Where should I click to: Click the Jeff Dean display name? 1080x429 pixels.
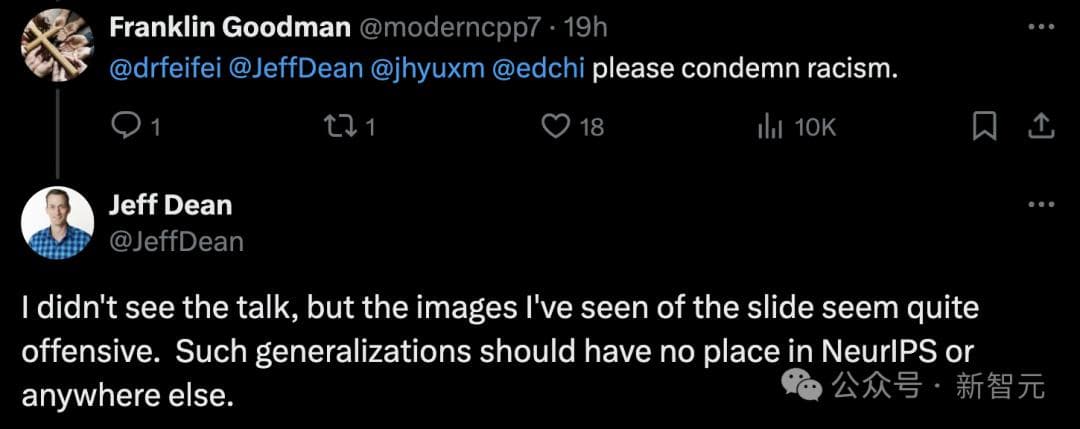169,206
